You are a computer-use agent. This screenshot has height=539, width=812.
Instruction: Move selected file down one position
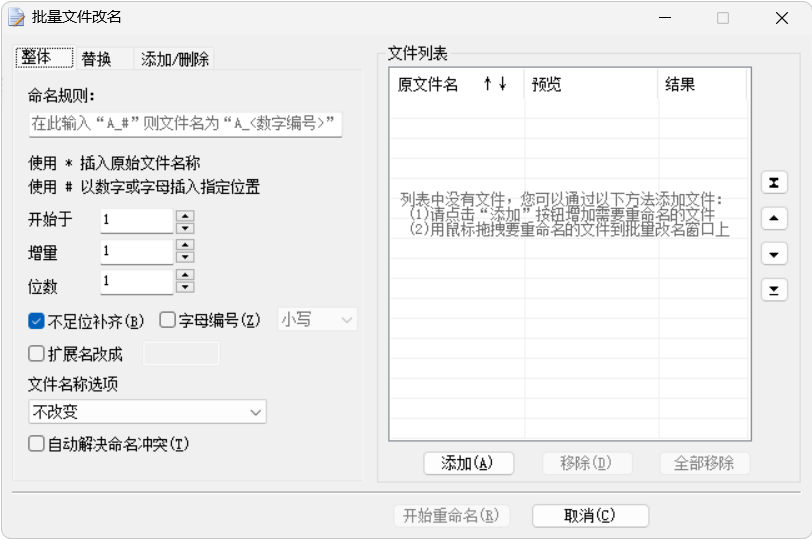[774, 254]
